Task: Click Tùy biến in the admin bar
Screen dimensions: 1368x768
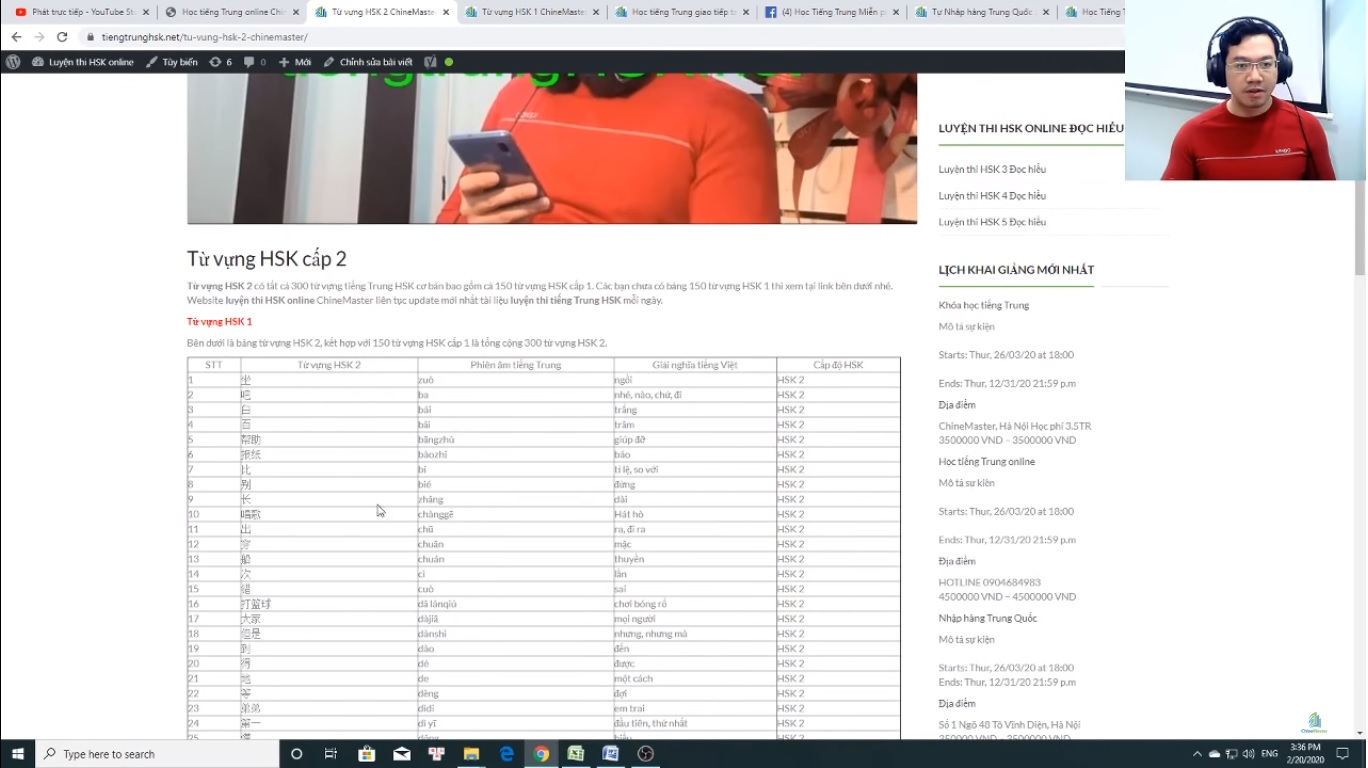Action: click(x=172, y=62)
